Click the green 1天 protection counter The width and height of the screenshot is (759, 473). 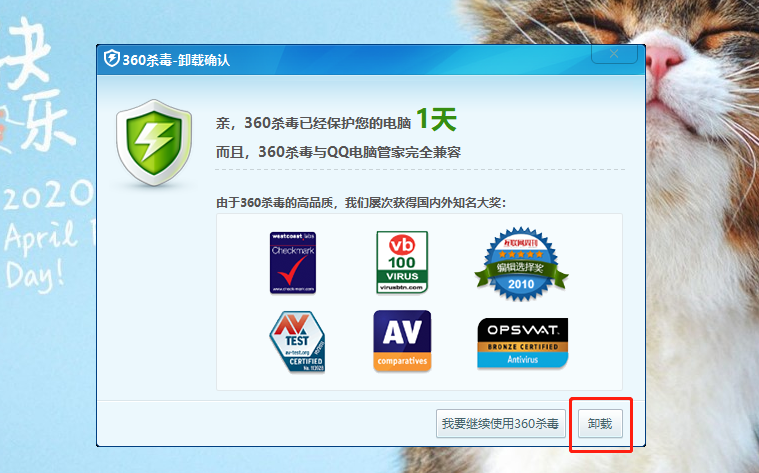(436, 120)
